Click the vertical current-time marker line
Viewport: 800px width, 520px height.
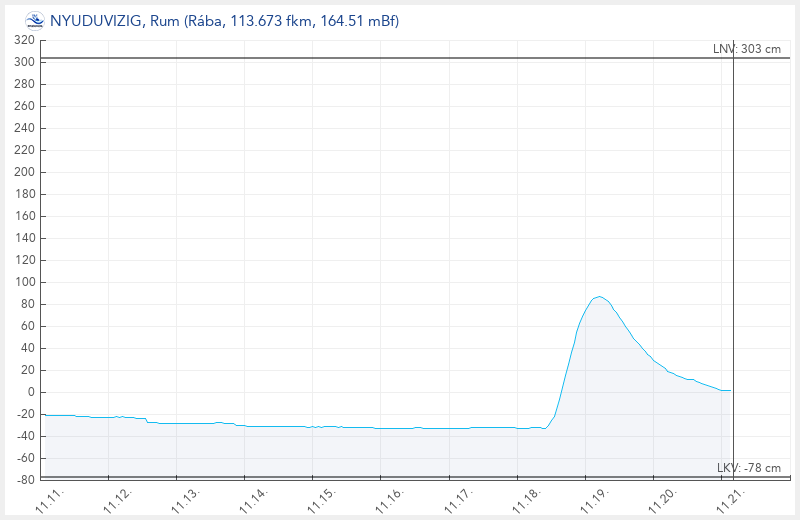point(733,250)
